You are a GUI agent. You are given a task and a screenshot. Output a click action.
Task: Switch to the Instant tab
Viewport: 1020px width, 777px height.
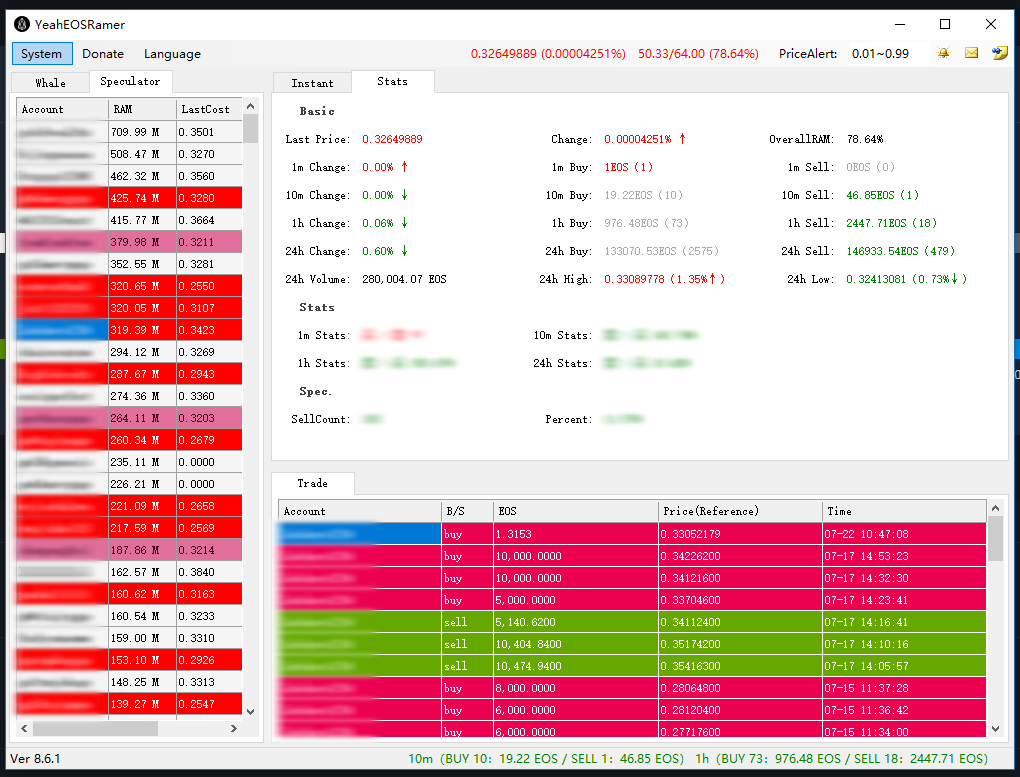[x=312, y=83]
